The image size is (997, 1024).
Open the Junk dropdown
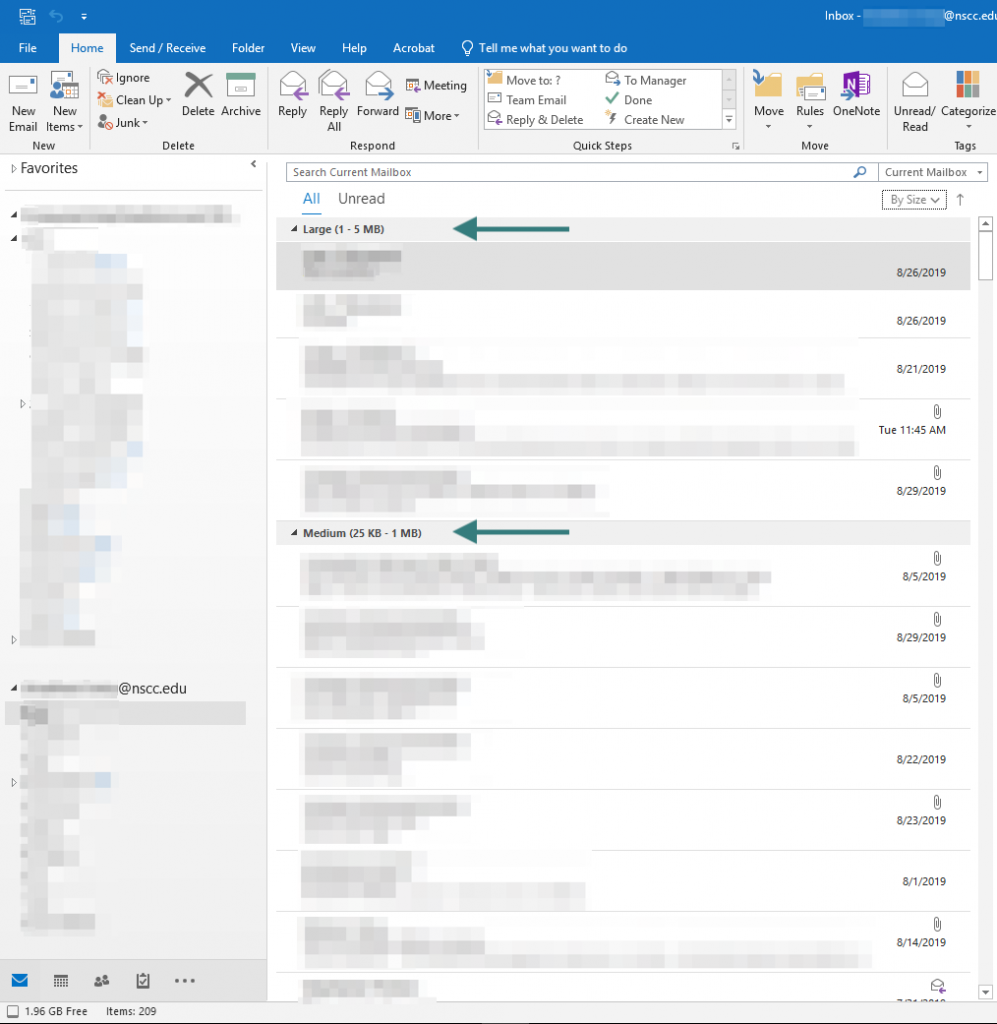tap(123, 122)
